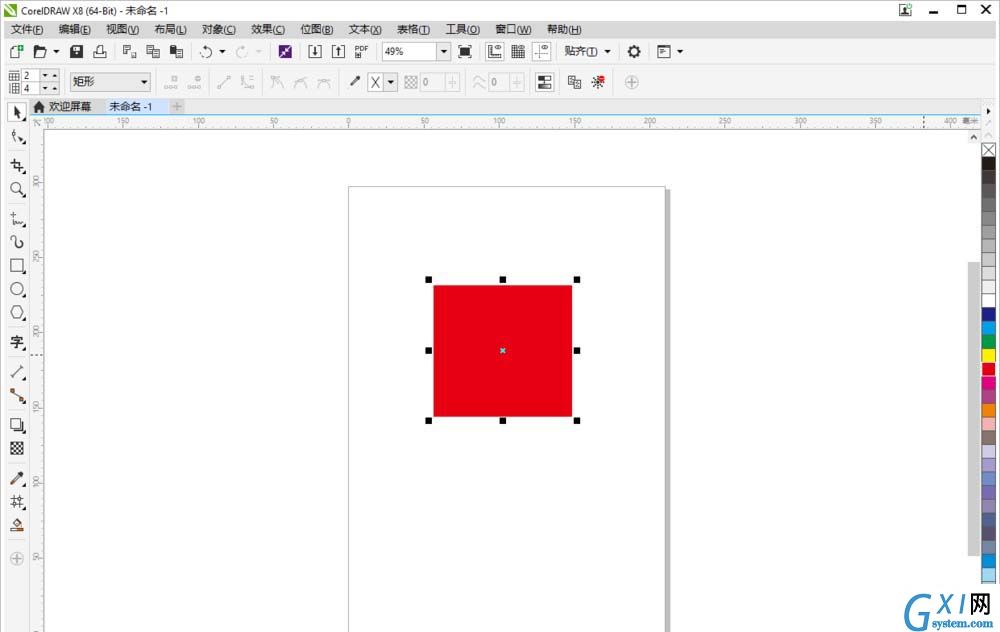This screenshot has width=1000, height=632.
Task: Pick the Polygon tool
Action: pos(17,312)
